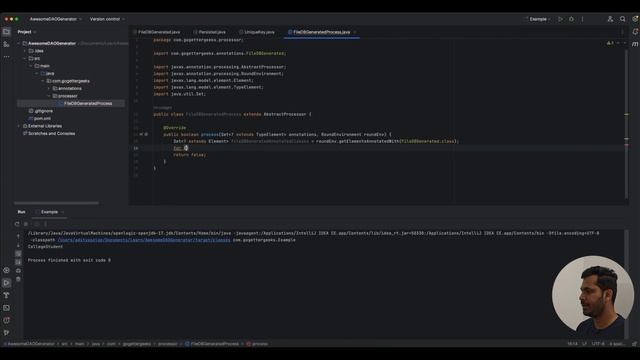Open the Code With Me user icon
The image size is (640, 360).
[x=610, y=19]
